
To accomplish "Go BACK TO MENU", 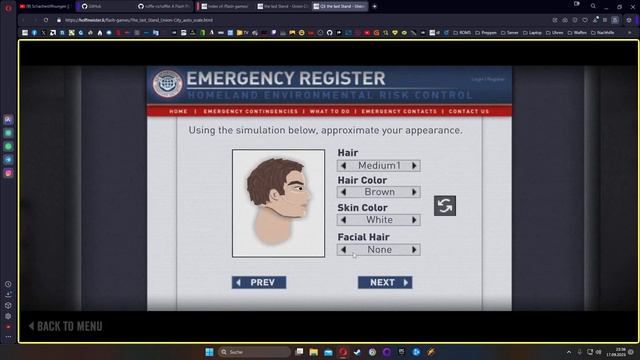I will pyautogui.click(x=65, y=326).
